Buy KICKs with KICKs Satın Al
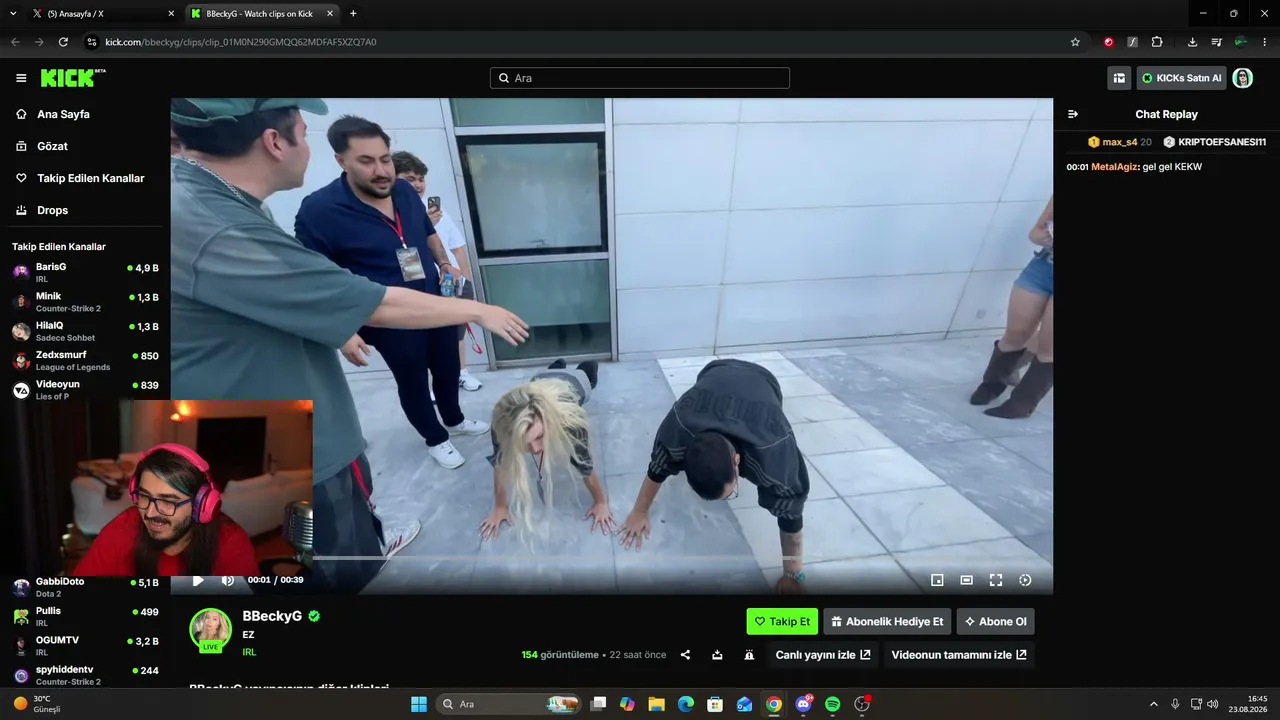 click(1182, 78)
